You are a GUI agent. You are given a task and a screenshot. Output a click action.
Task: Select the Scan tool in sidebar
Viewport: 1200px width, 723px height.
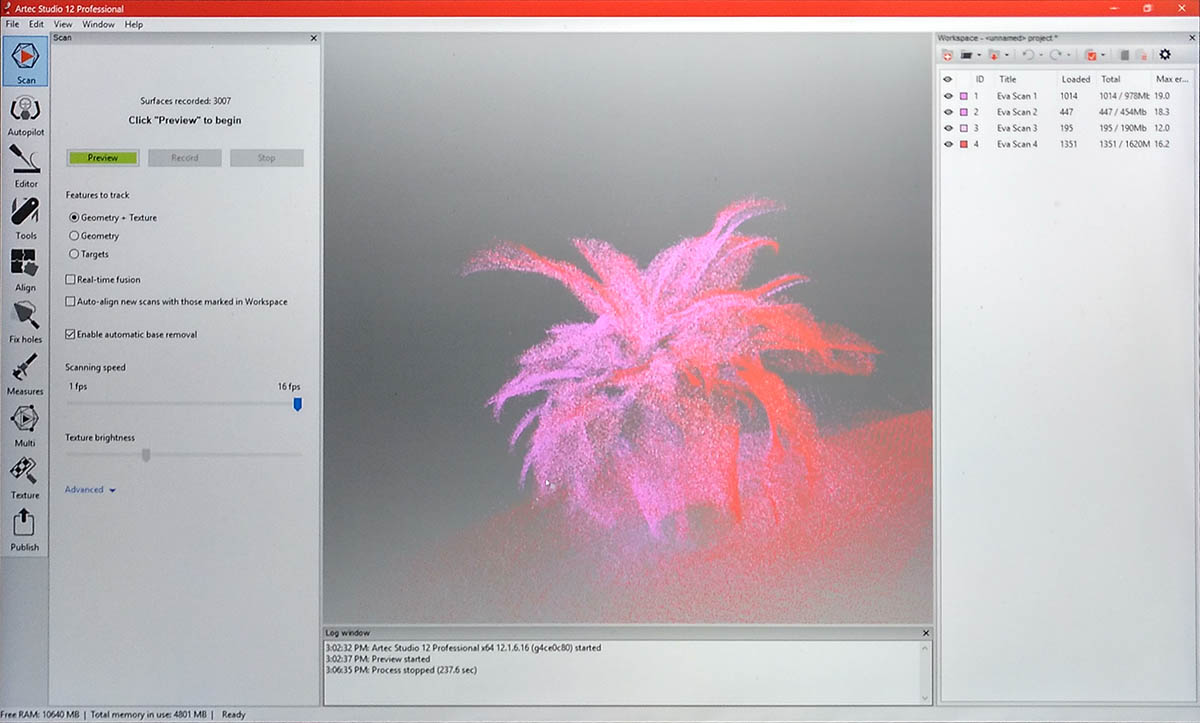click(25, 62)
